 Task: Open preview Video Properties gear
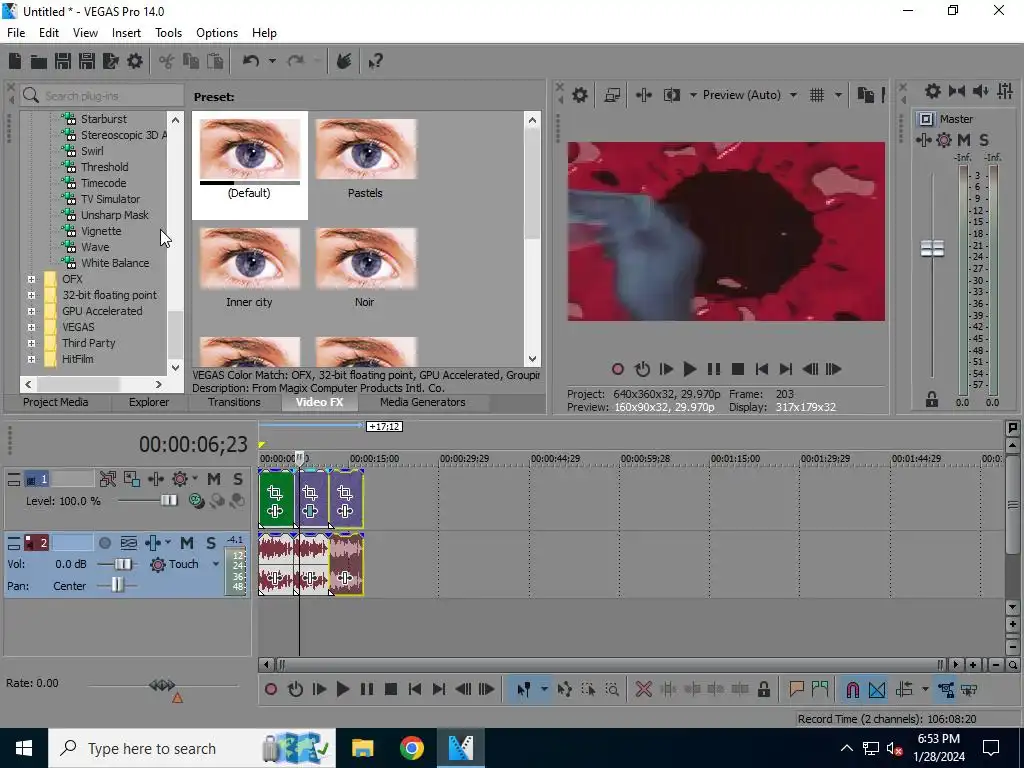580,95
